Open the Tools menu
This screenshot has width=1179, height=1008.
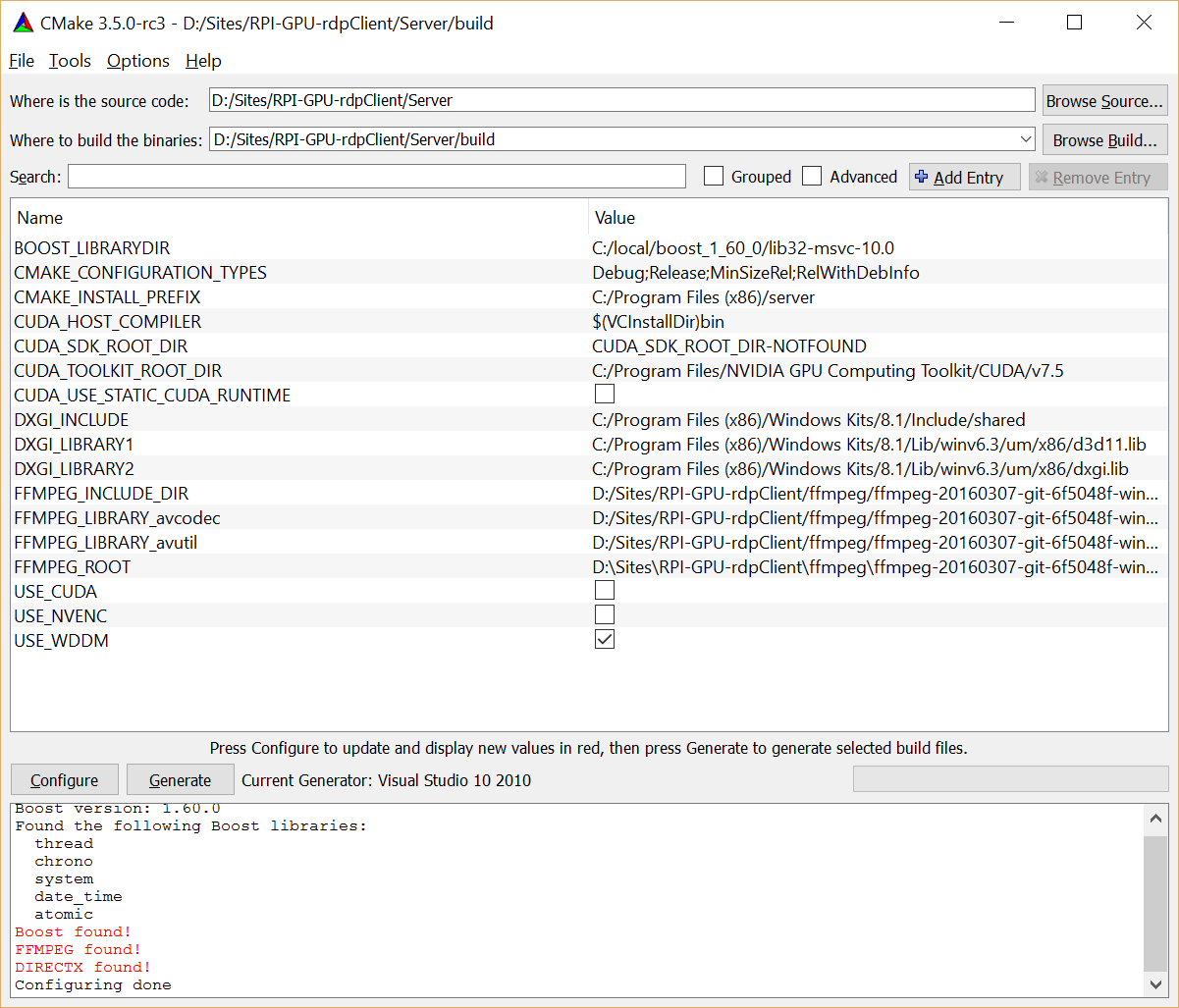click(x=70, y=61)
